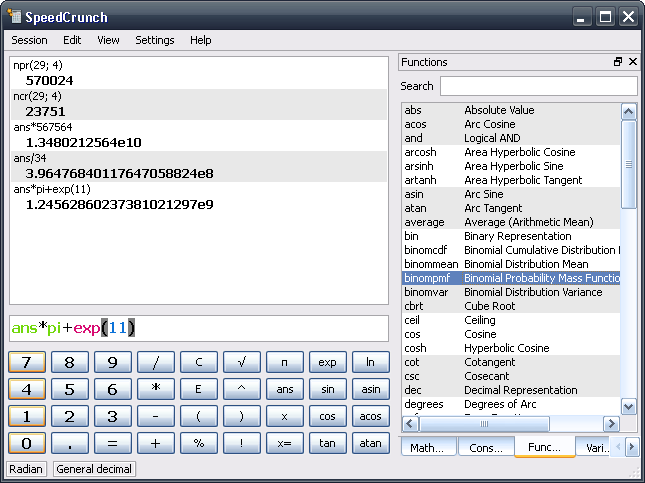The image size is (645, 483).
Task: Show next dock tabs with right arrow
Action: click(x=631, y=446)
